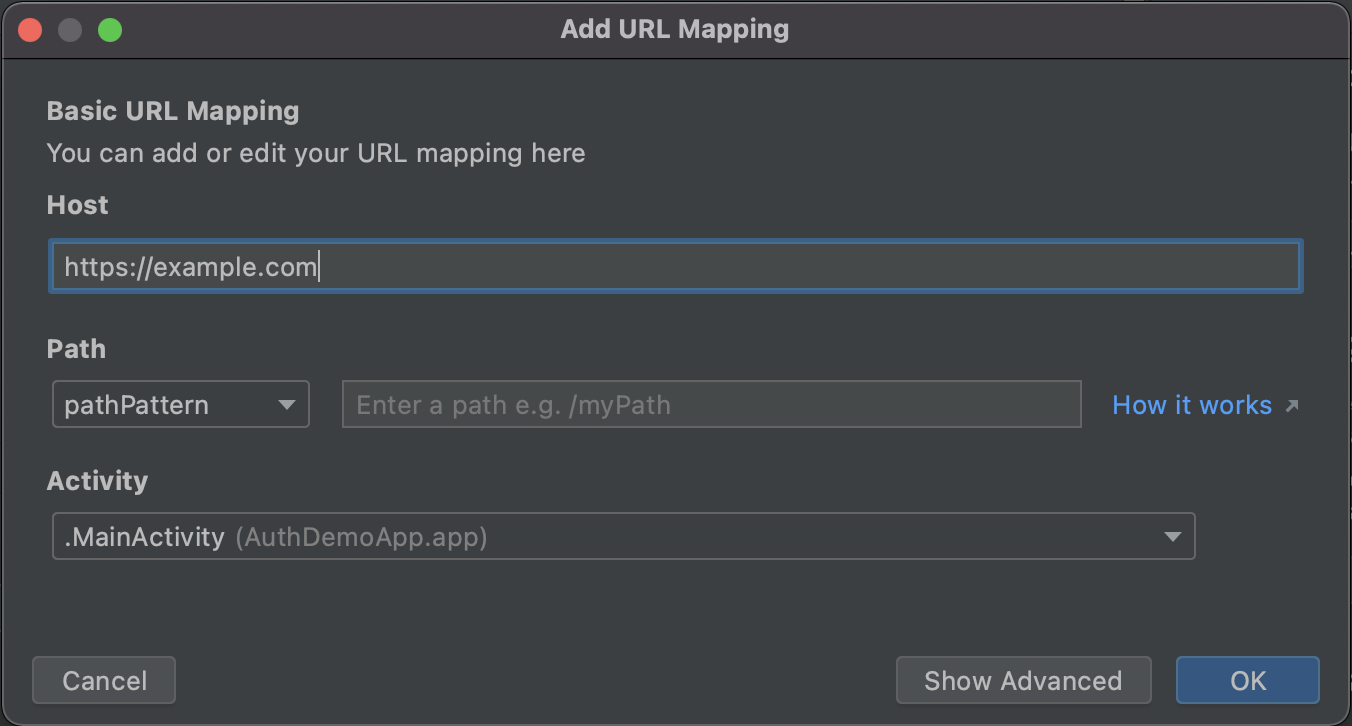
Task: Click the Cancel button
Action: tap(104, 681)
